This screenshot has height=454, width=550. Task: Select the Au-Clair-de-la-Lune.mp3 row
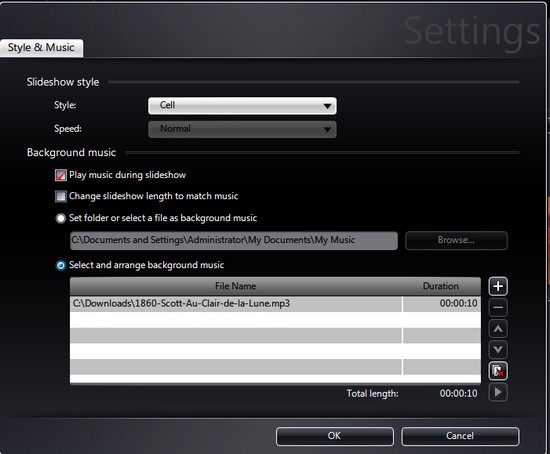click(x=275, y=303)
